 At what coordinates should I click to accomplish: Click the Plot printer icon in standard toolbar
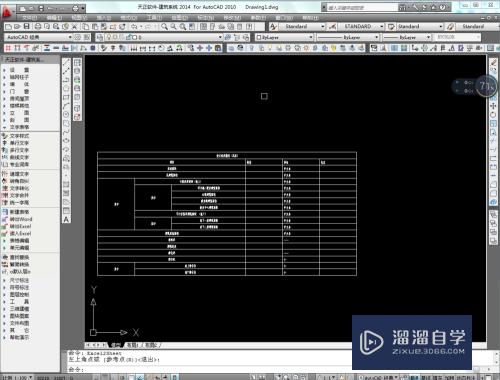coord(38,26)
